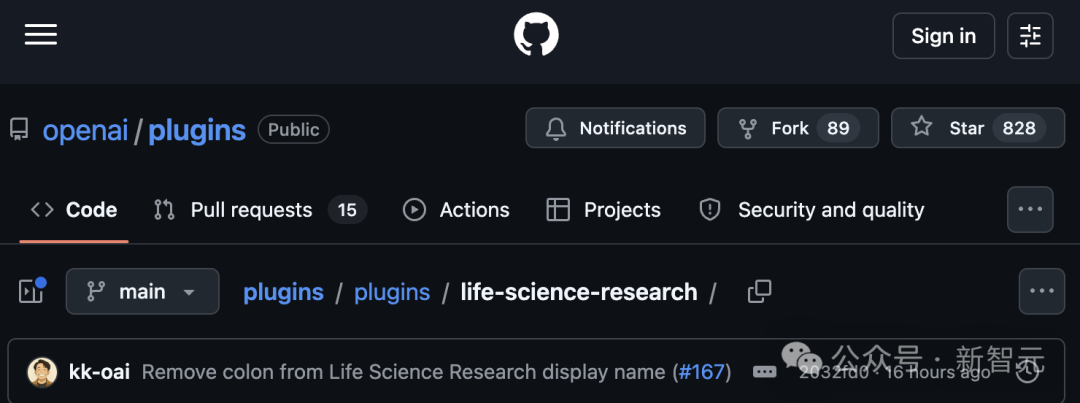Open the main branch dropdown
This screenshot has height=403, width=1080.
pos(142,292)
